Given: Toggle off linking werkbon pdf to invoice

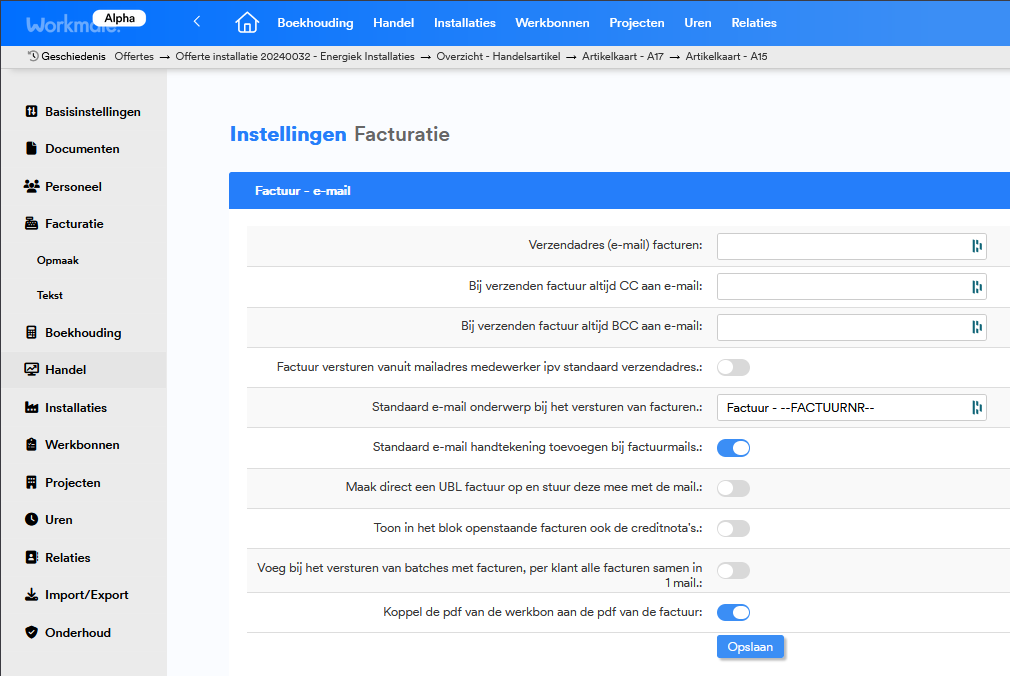Looking at the screenshot, I should click(x=733, y=612).
